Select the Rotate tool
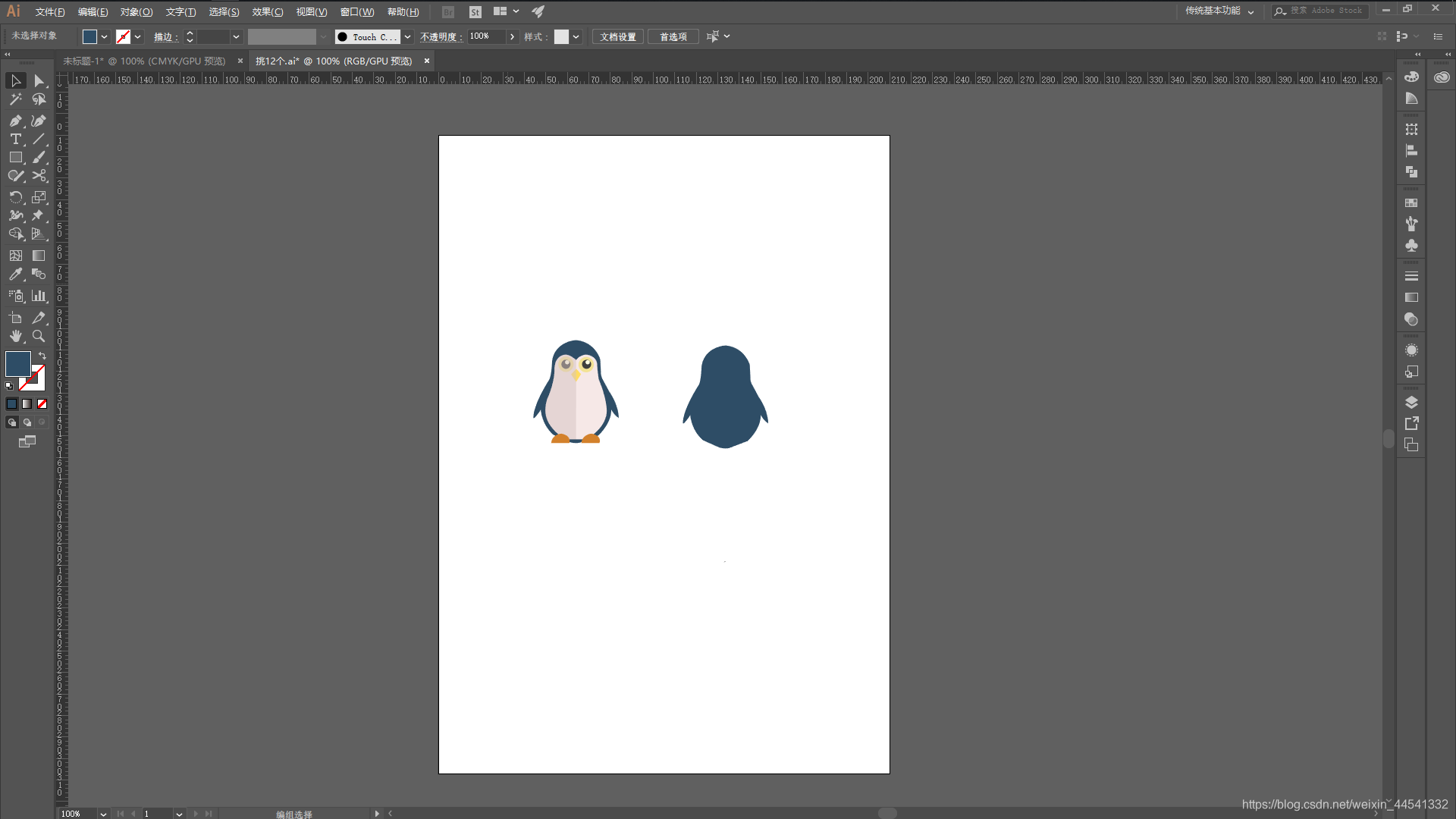 tap(16, 197)
